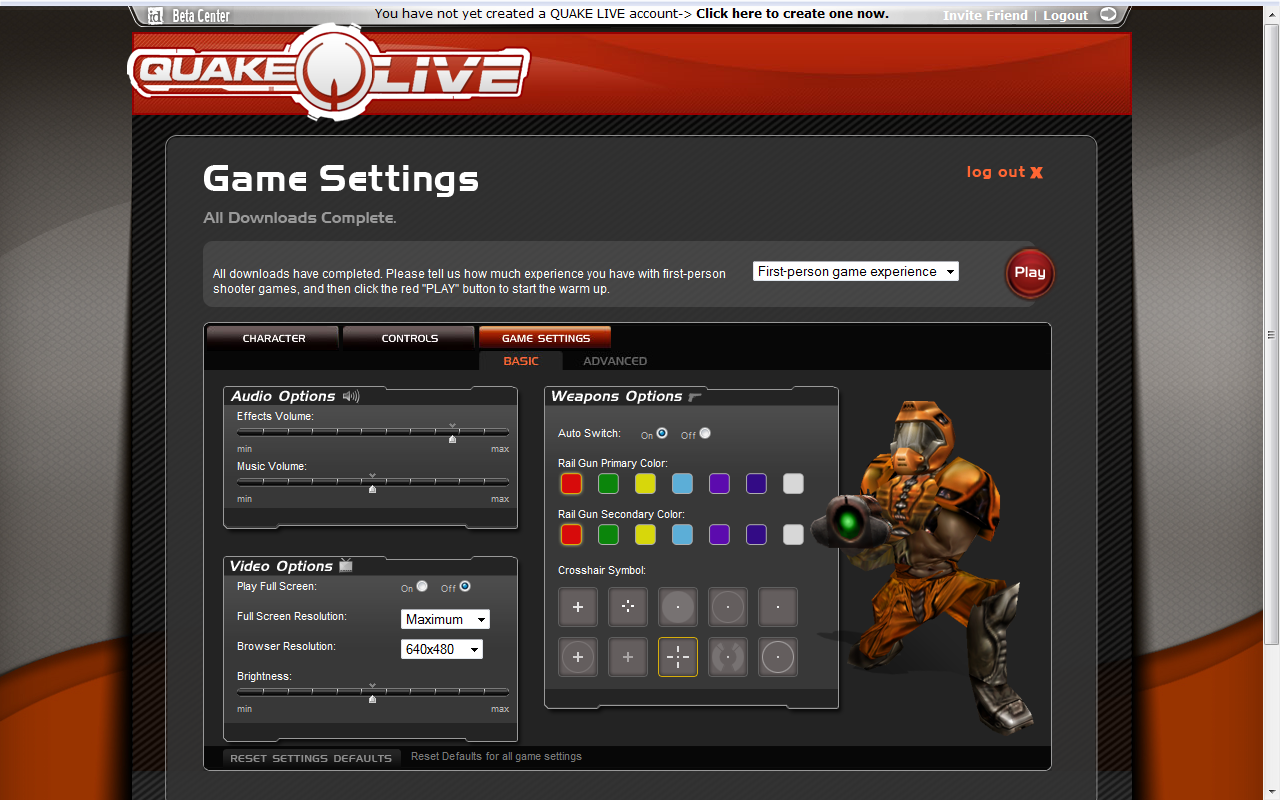Set Rail Gun Secondary Color to violet

719,535
